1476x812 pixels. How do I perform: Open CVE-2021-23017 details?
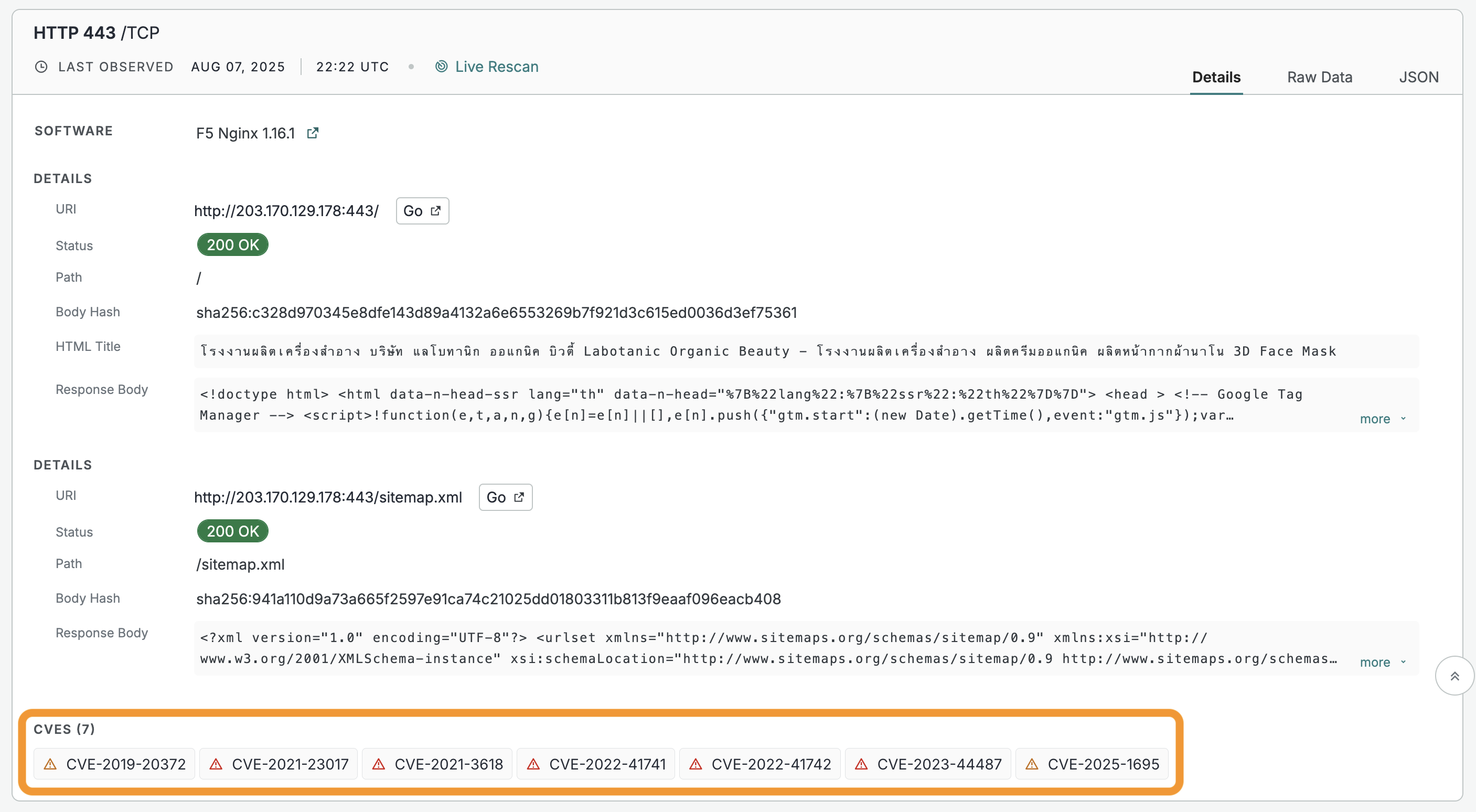pos(279,763)
